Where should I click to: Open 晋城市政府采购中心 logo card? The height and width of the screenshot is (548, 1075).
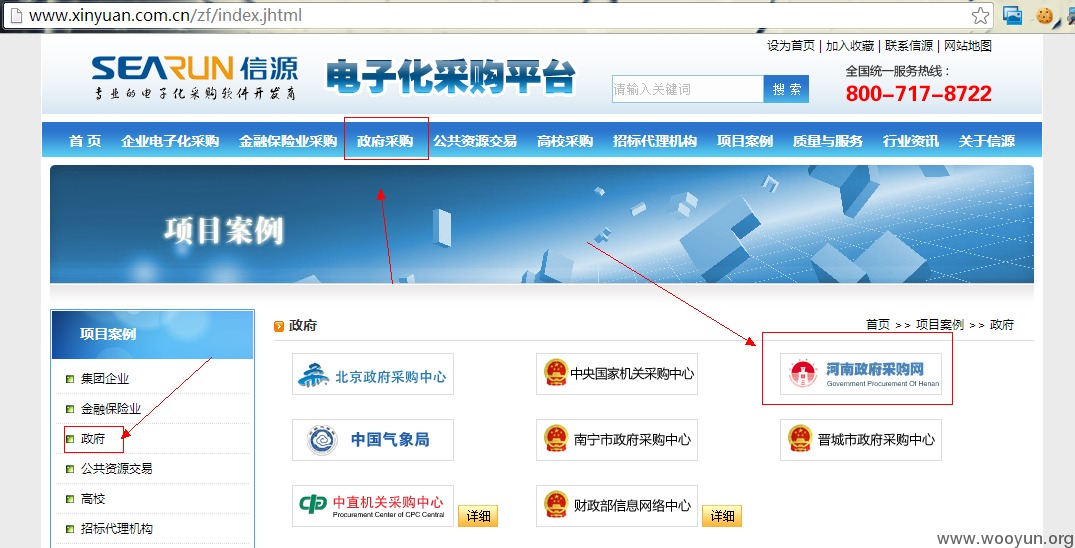860,440
